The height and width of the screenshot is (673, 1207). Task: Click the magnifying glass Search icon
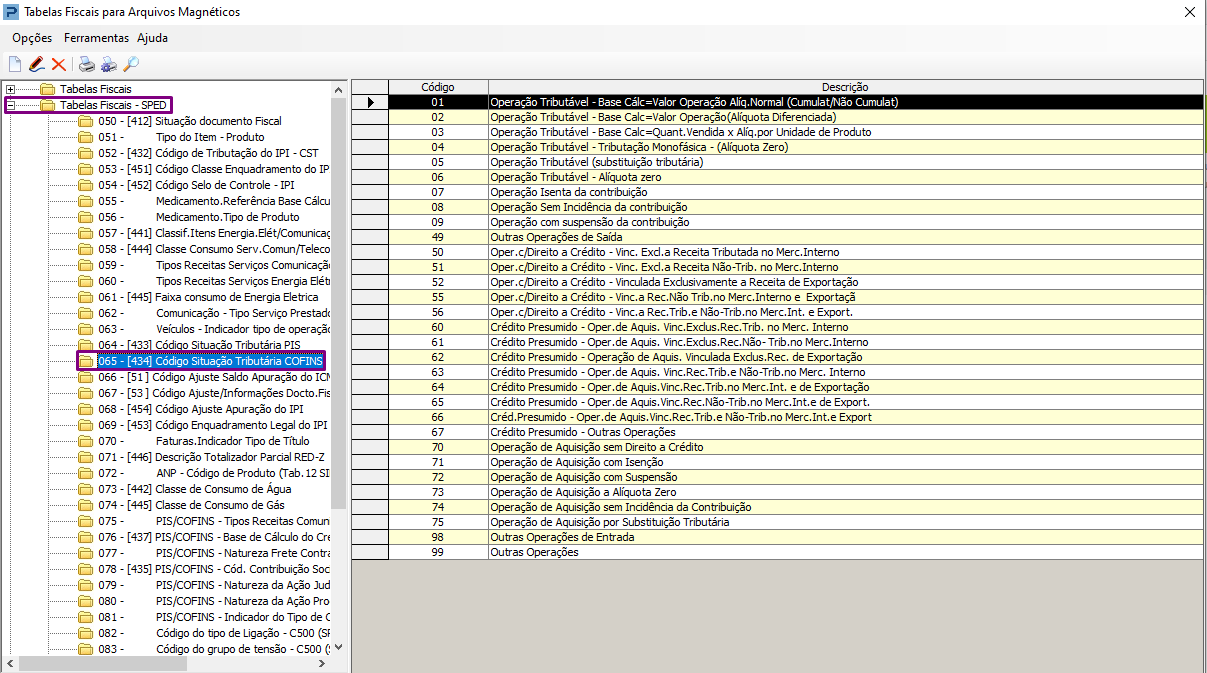coord(131,65)
